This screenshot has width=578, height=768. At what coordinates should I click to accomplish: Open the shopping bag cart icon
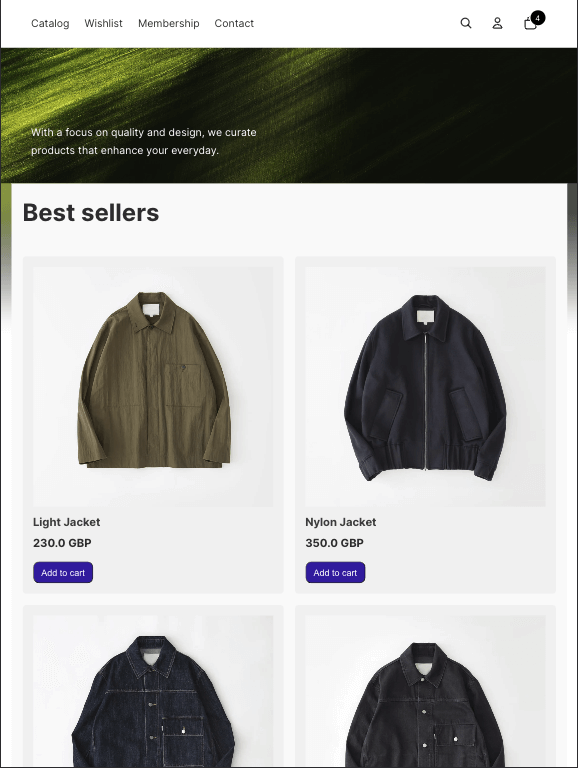(530, 24)
